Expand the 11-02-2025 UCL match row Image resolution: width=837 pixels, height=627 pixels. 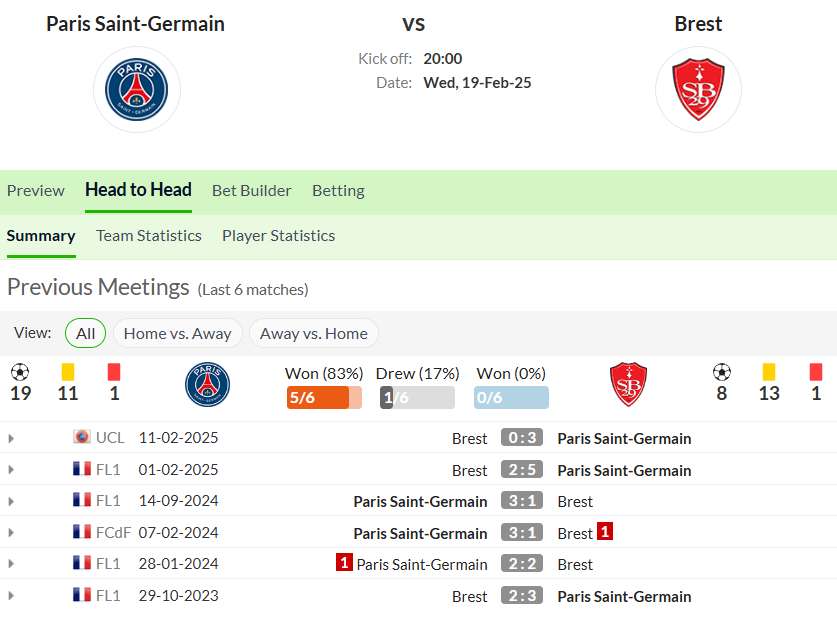pyautogui.click(x=11, y=439)
